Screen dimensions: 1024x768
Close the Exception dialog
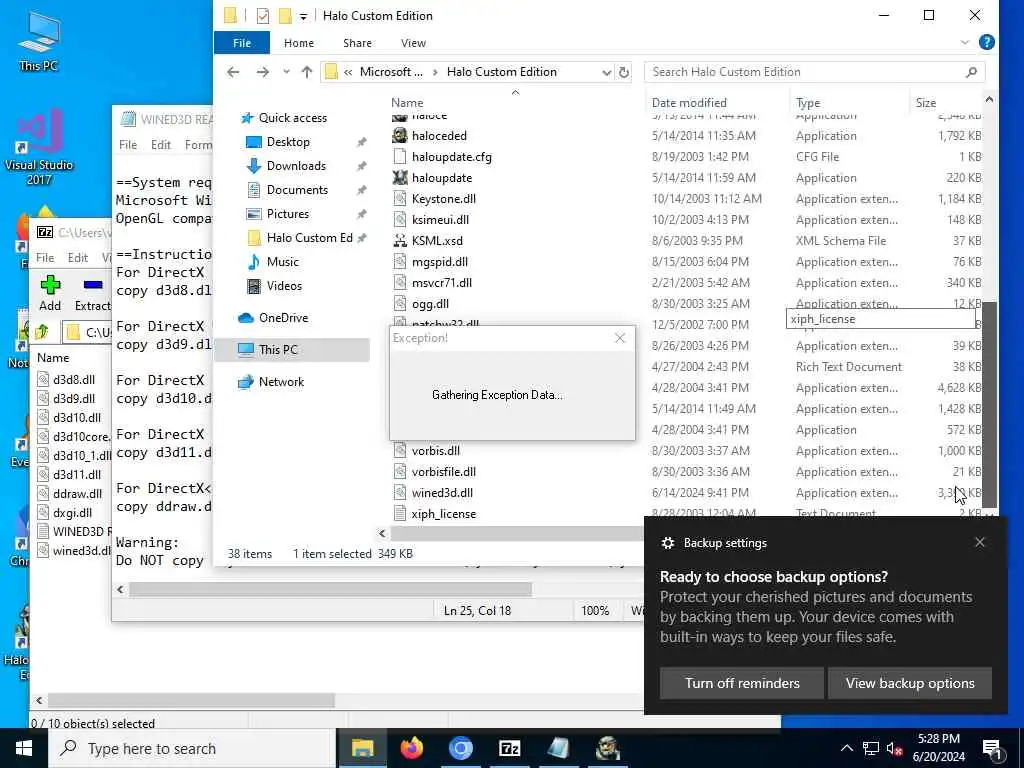tap(620, 338)
